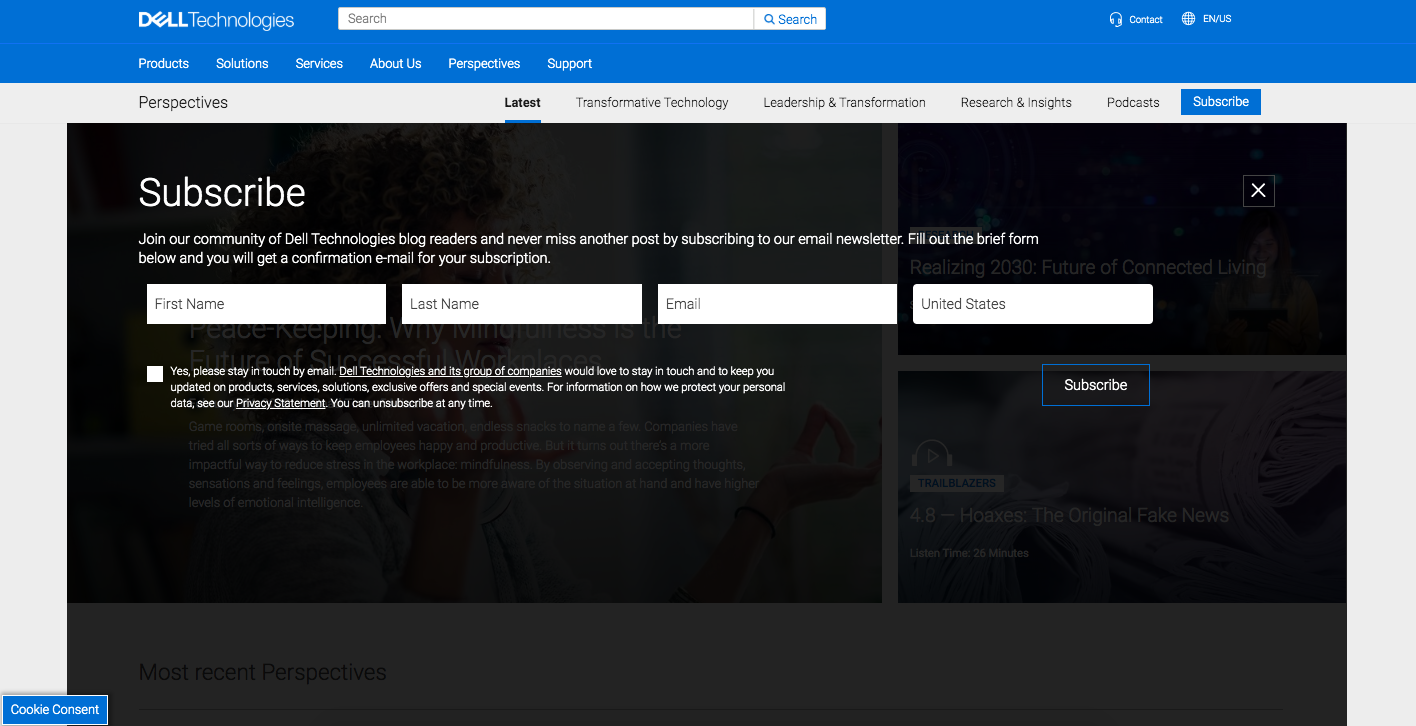Click the Search button with magnifier

point(790,19)
